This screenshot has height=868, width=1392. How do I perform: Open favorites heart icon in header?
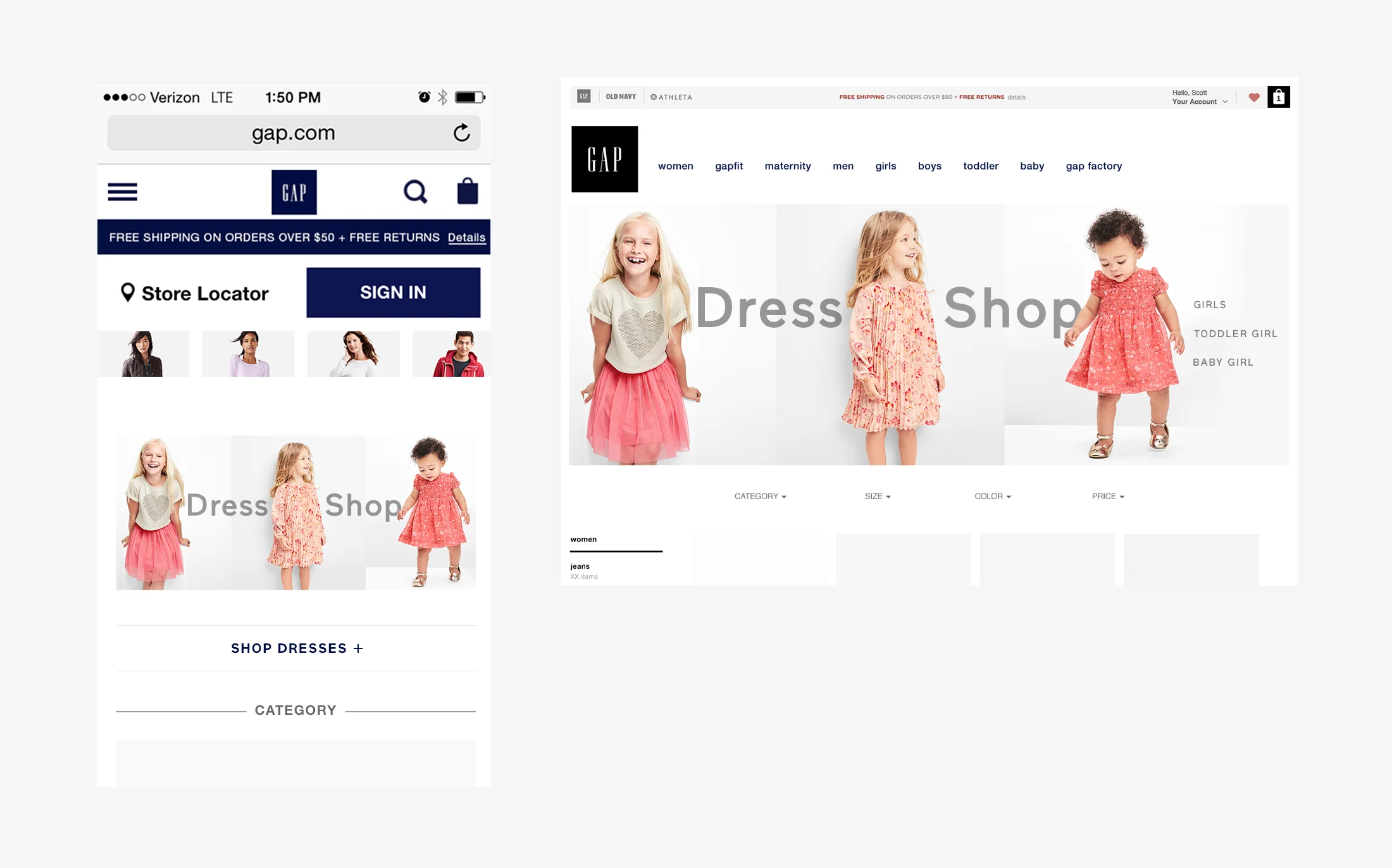(x=1254, y=97)
